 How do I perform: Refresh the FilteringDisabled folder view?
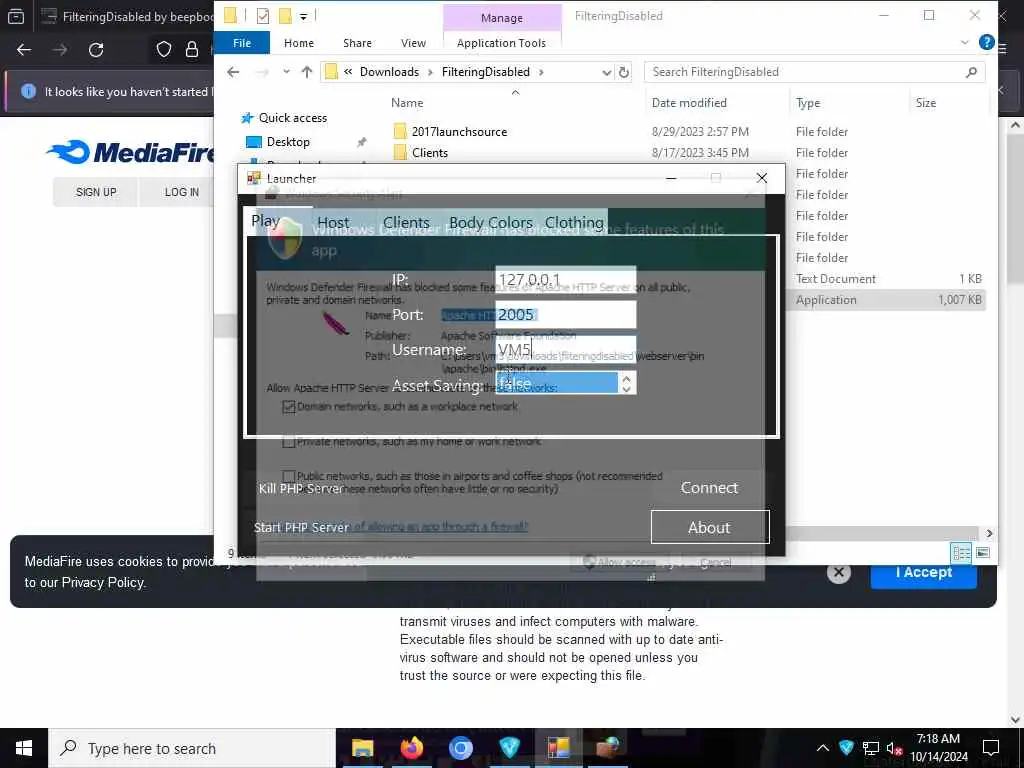[x=624, y=72]
